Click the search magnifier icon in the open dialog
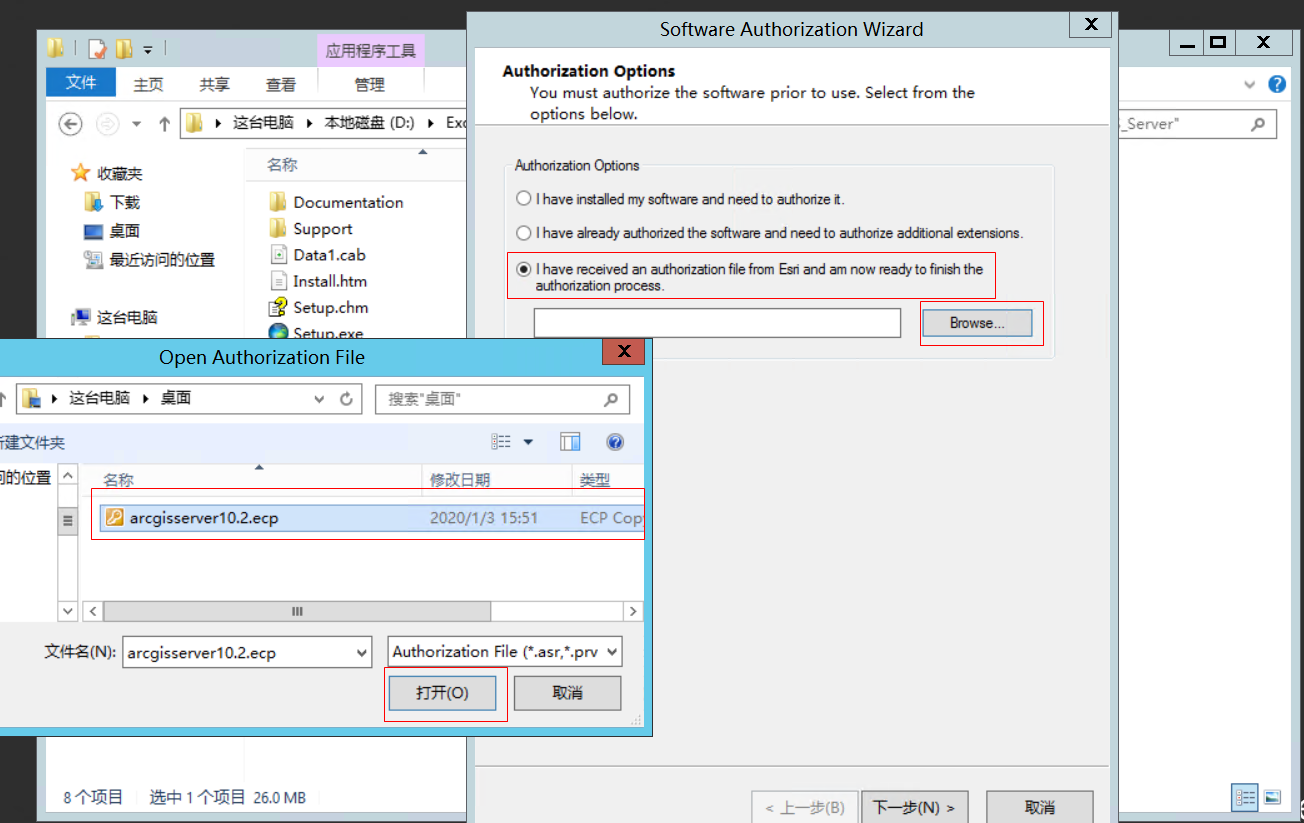The height and width of the screenshot is (823, 1304). coord(611,399)
